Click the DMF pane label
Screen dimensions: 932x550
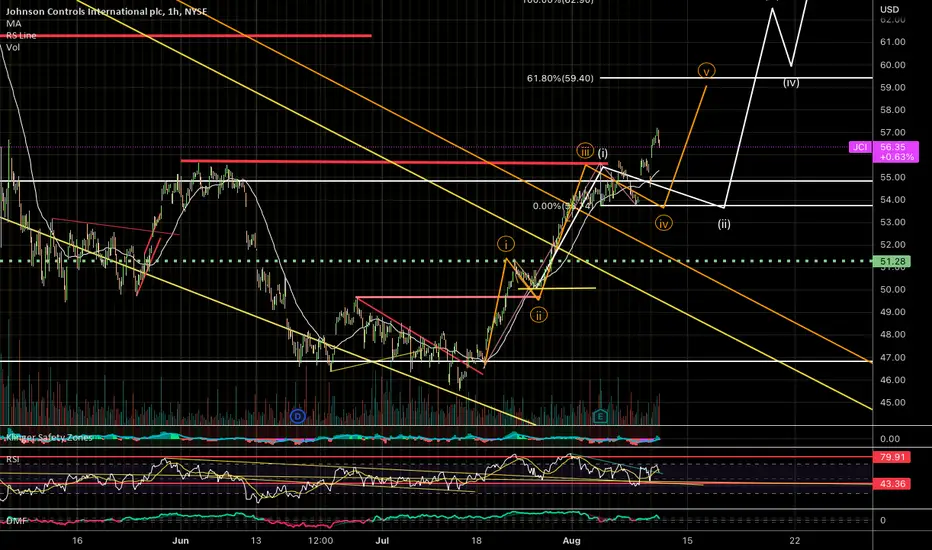pos(17,521)
